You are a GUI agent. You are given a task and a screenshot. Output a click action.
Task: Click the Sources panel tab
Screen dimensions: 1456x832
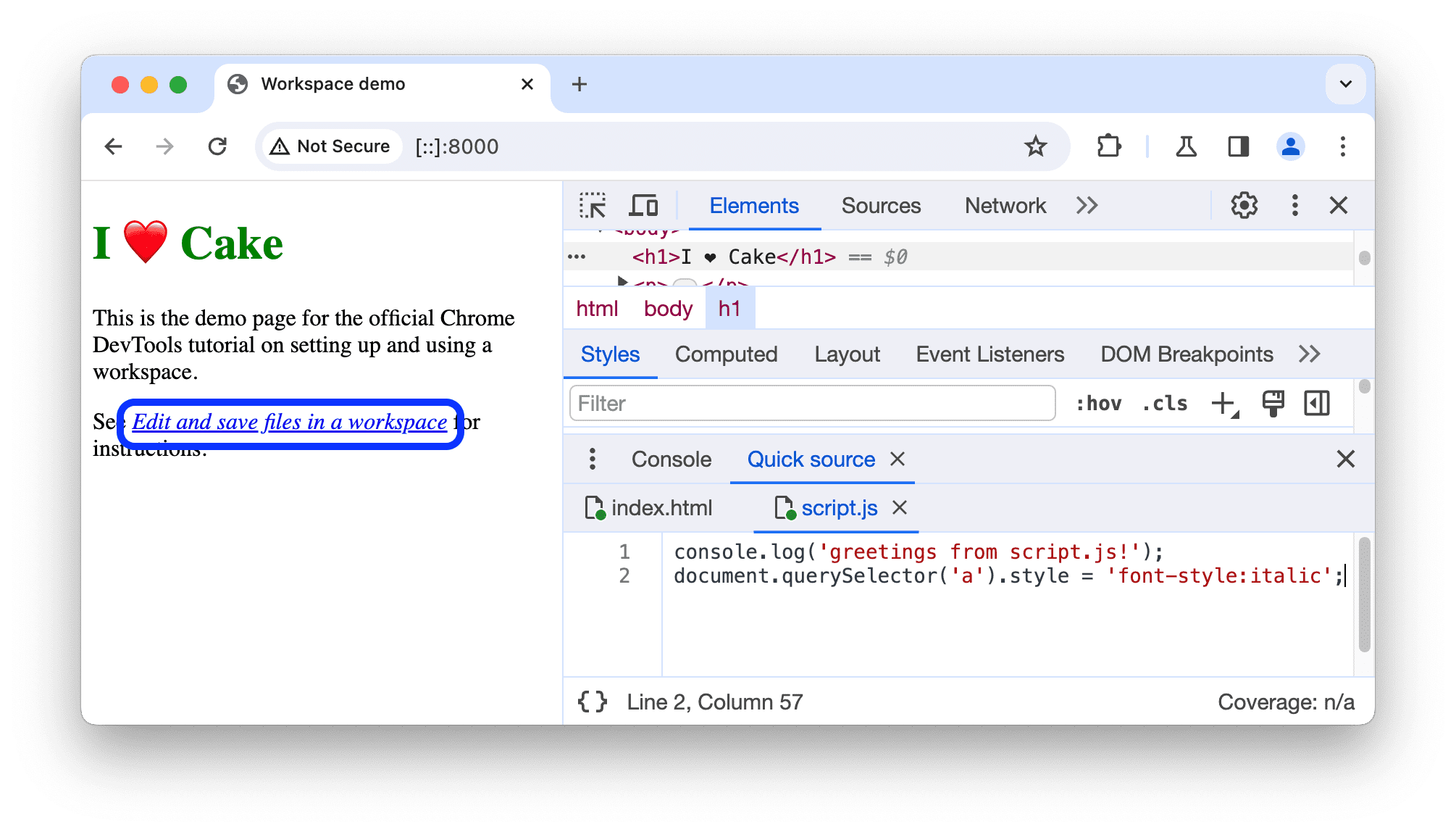tap(878, 206)
